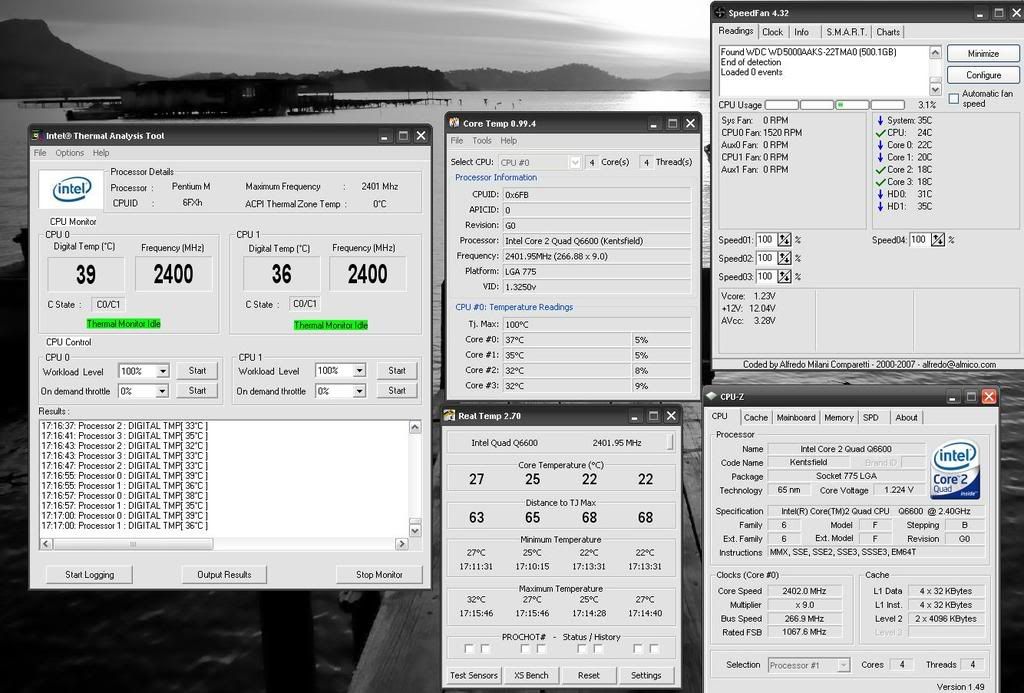This screenshot has width=1024, height=693.
Task: Select the Cache tab in CPU-Z
Action: [756, 417]
